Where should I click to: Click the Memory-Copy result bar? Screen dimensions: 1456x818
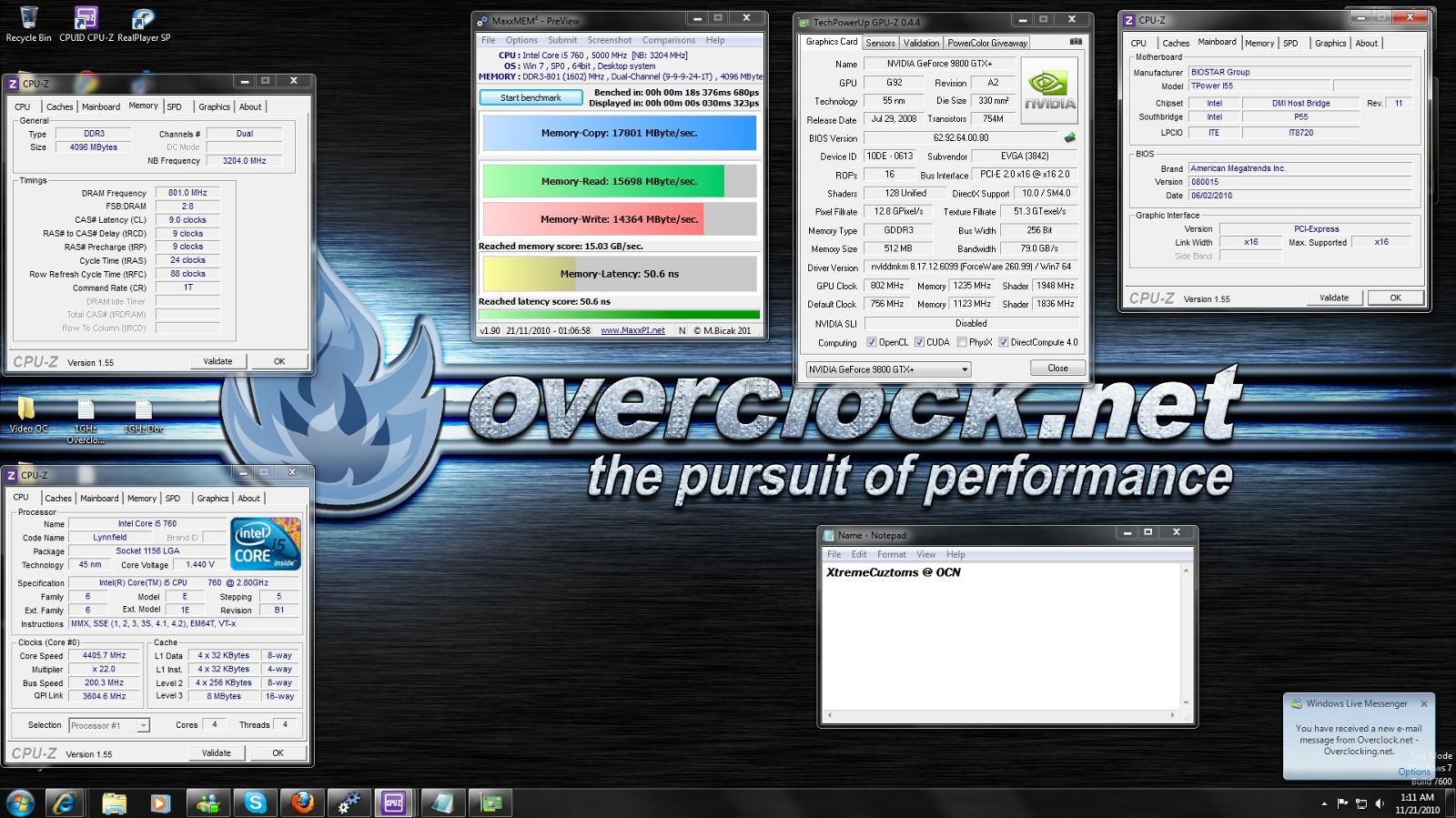pos(619,133)
